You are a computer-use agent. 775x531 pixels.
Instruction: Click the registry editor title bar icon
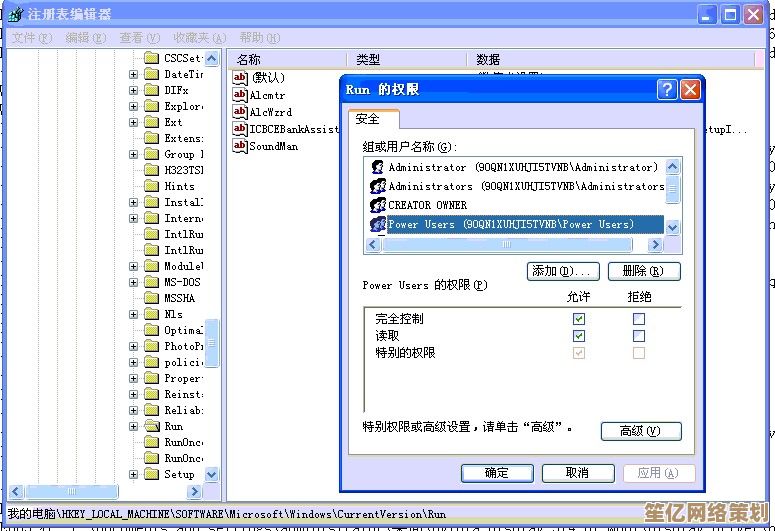click(x=15, y=14)
